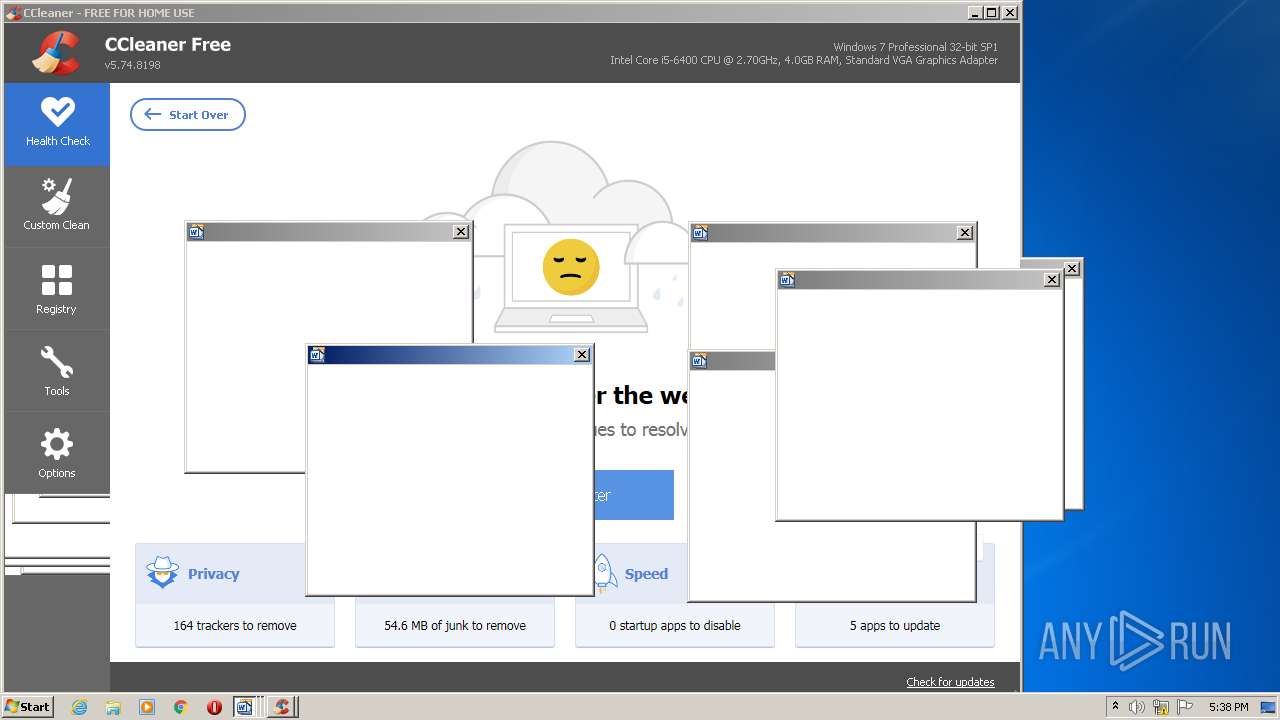Click Word icon in blue-titled blank window
The width and height of the screenshot is (1280, 720).
pyautogui.click(x=317, y=355)
